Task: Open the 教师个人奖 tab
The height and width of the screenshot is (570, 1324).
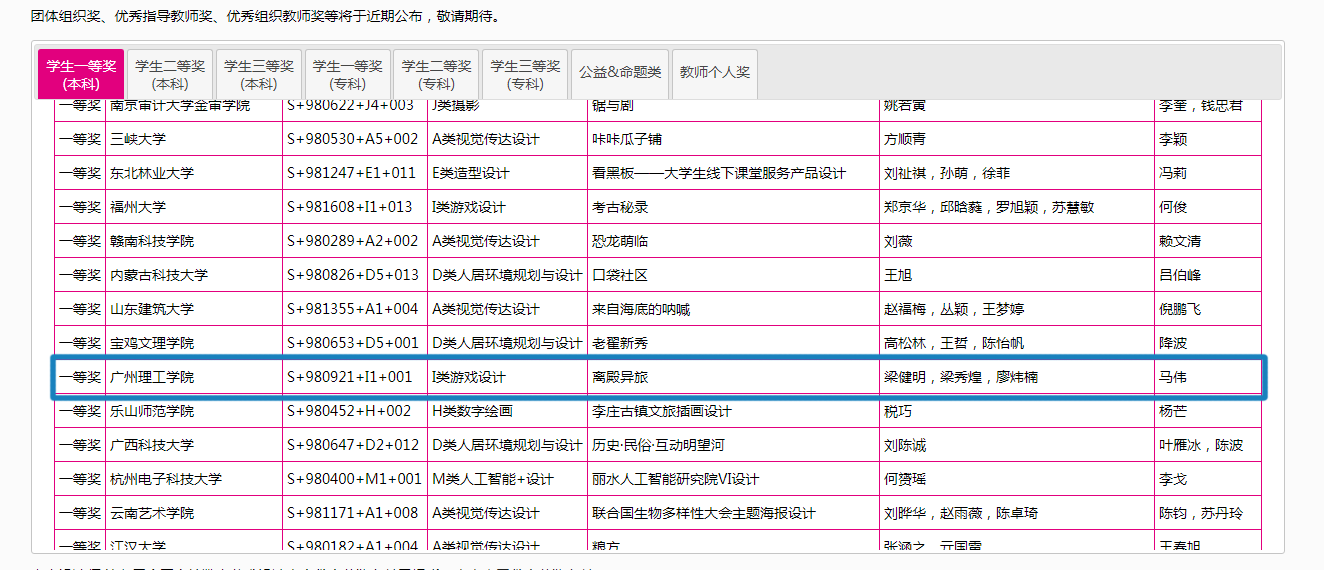Action: [x=714, y=72]
